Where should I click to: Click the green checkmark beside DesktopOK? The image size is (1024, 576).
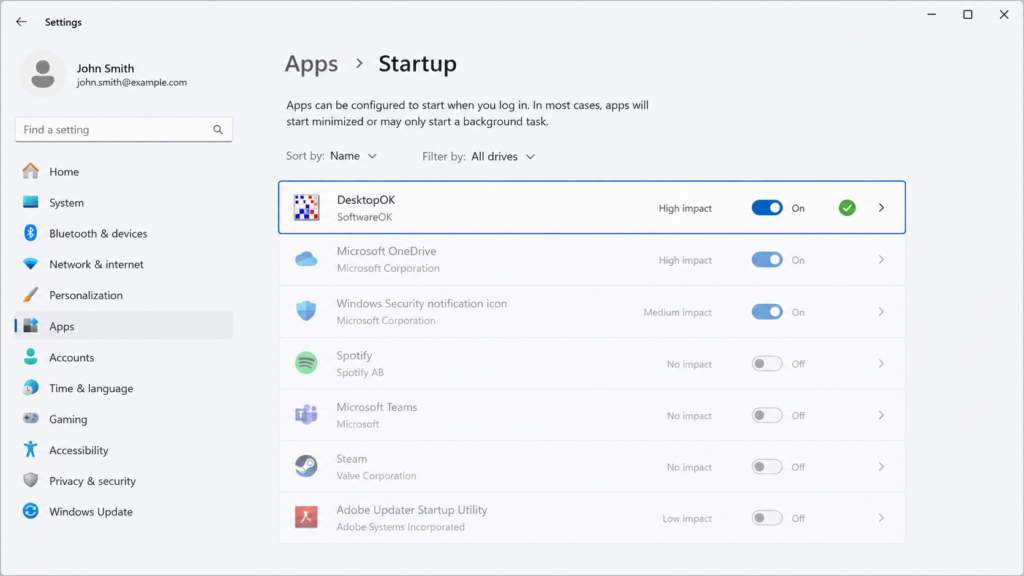coord(847,208)
